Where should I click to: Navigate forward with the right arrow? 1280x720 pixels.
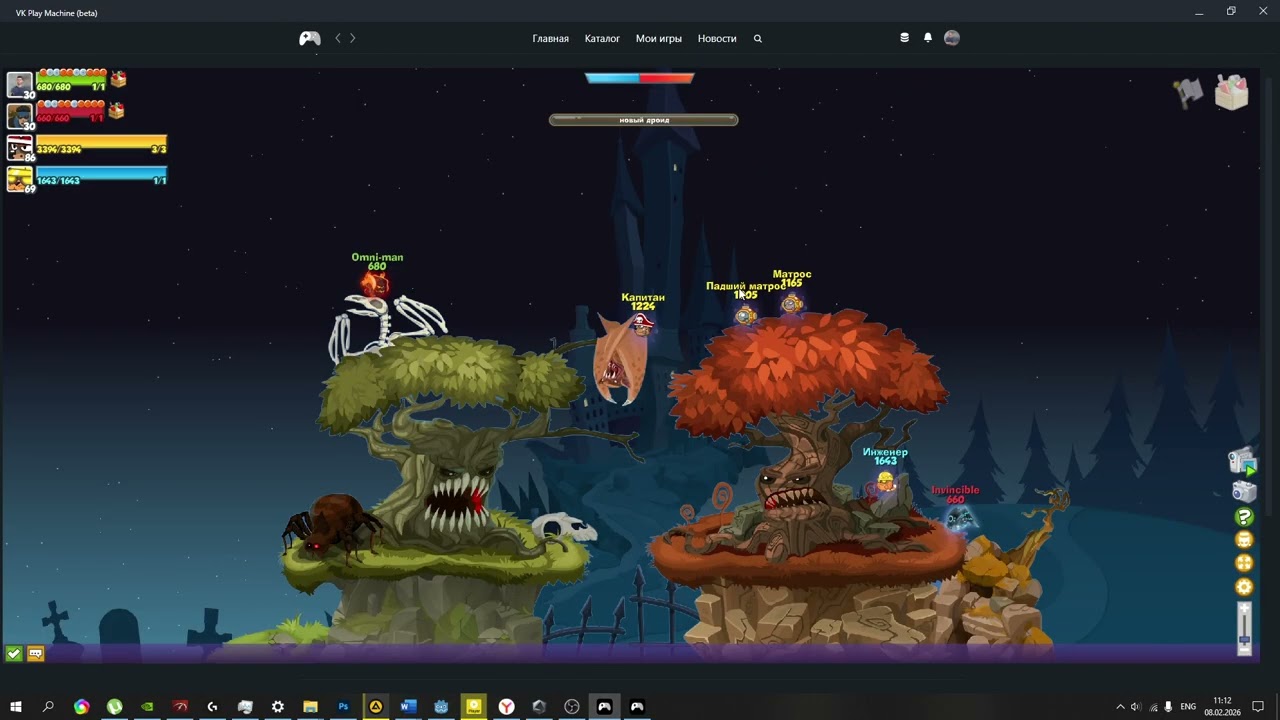point(352,38)
